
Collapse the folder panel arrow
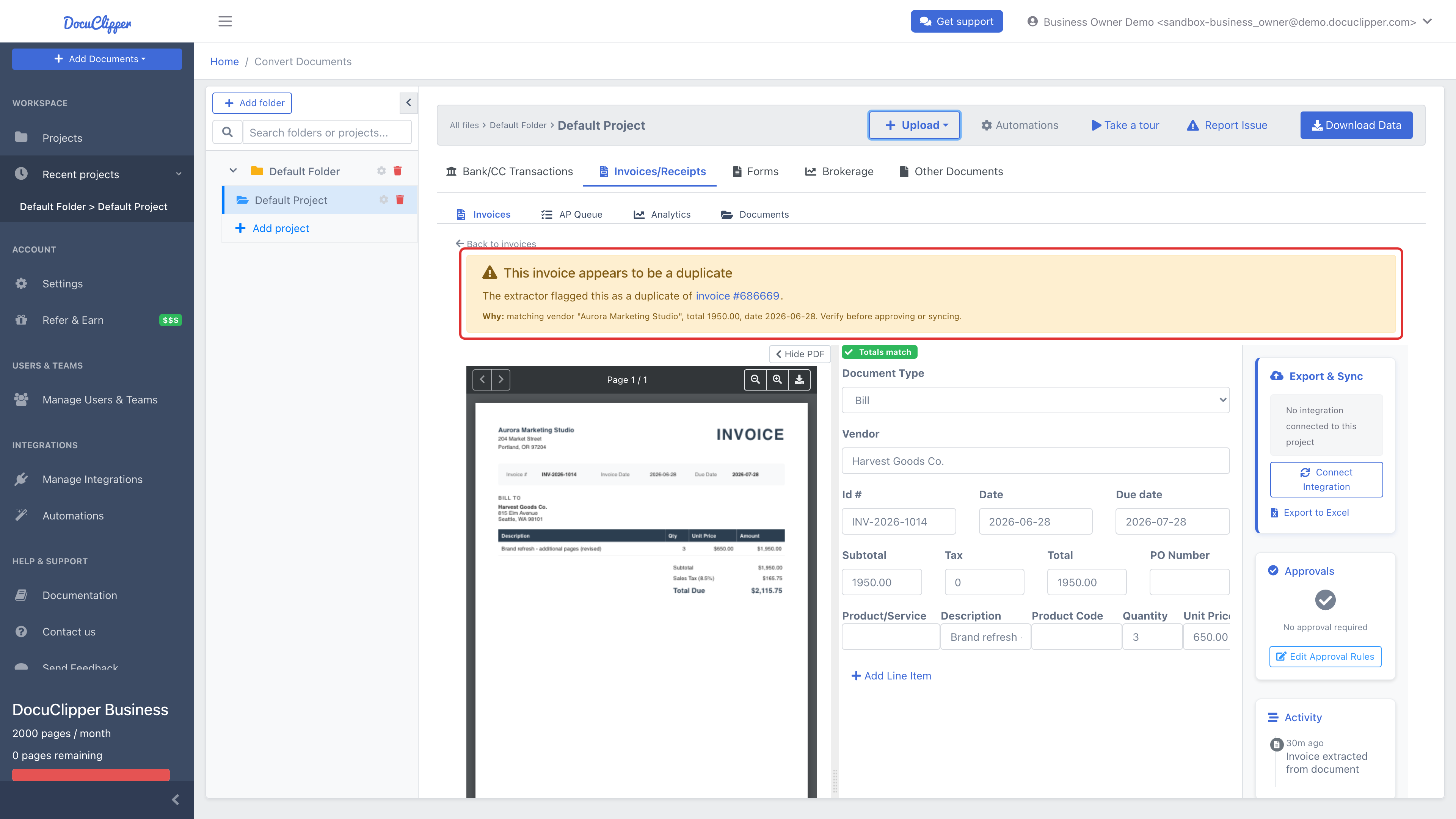(409, 103)
